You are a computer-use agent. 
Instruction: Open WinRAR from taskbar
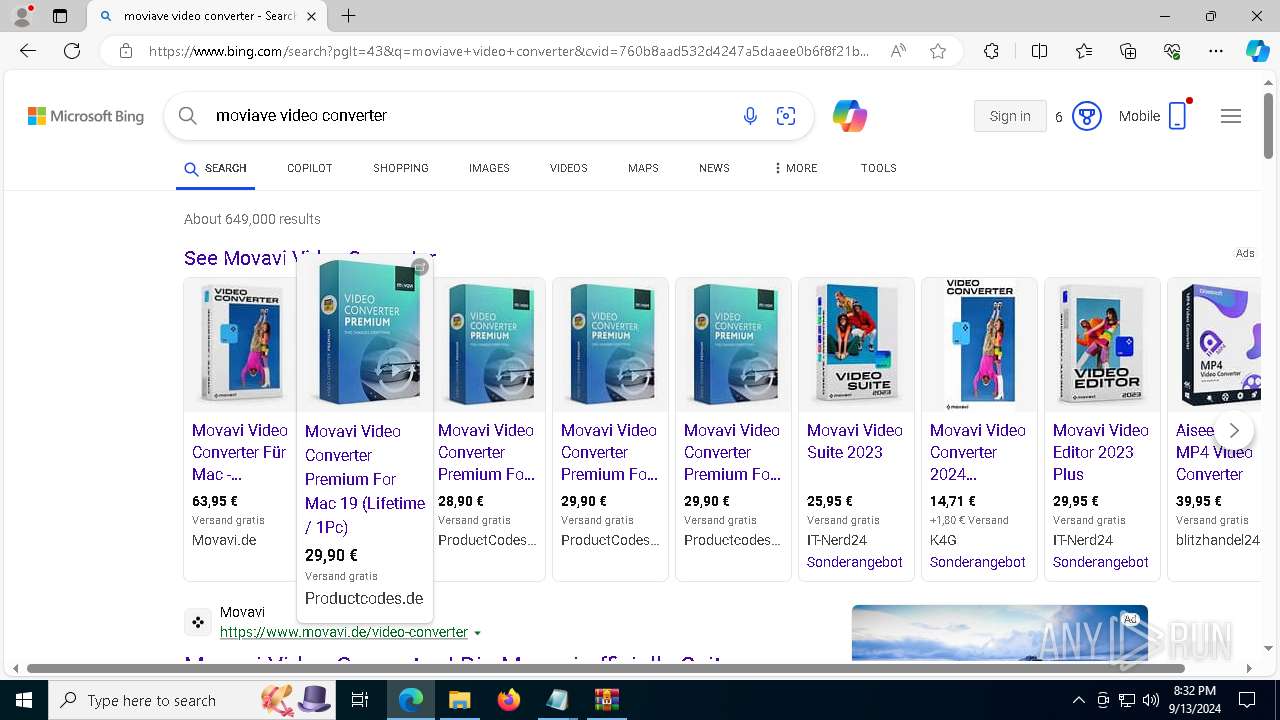(607, 700)
